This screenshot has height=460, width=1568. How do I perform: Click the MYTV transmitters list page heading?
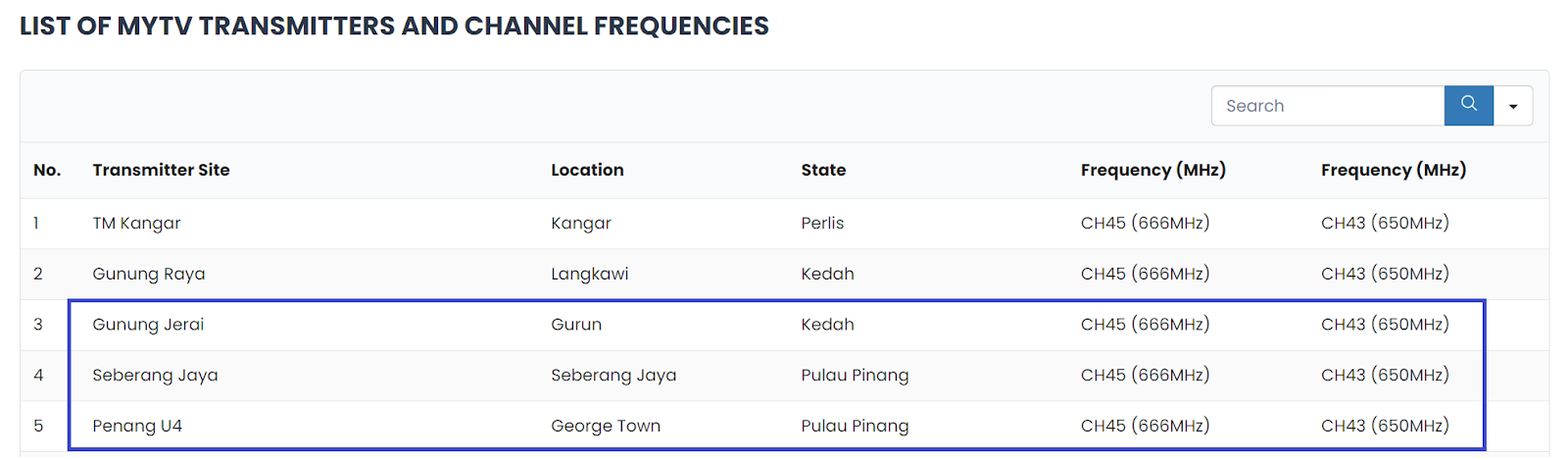[394, 26]
